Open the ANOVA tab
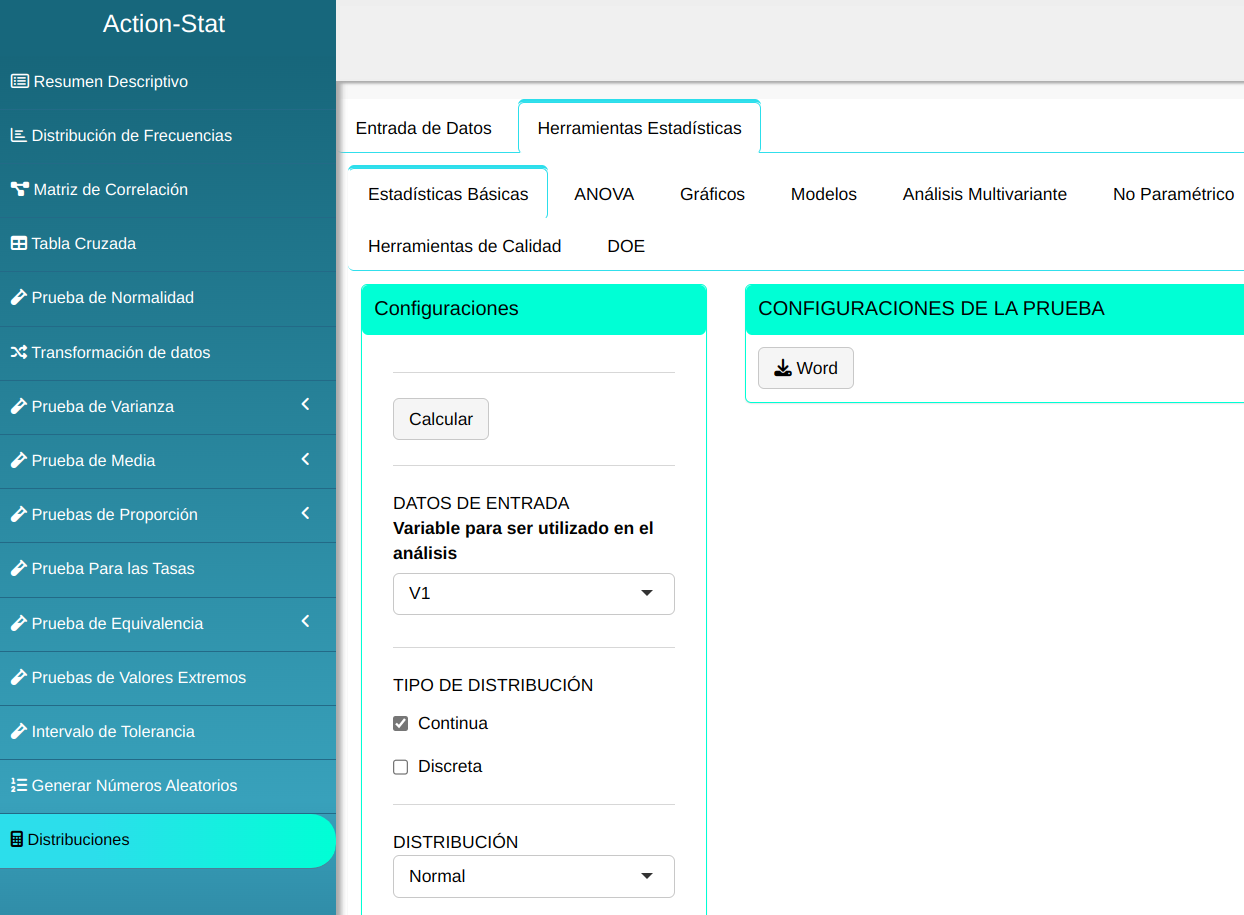 604,194
